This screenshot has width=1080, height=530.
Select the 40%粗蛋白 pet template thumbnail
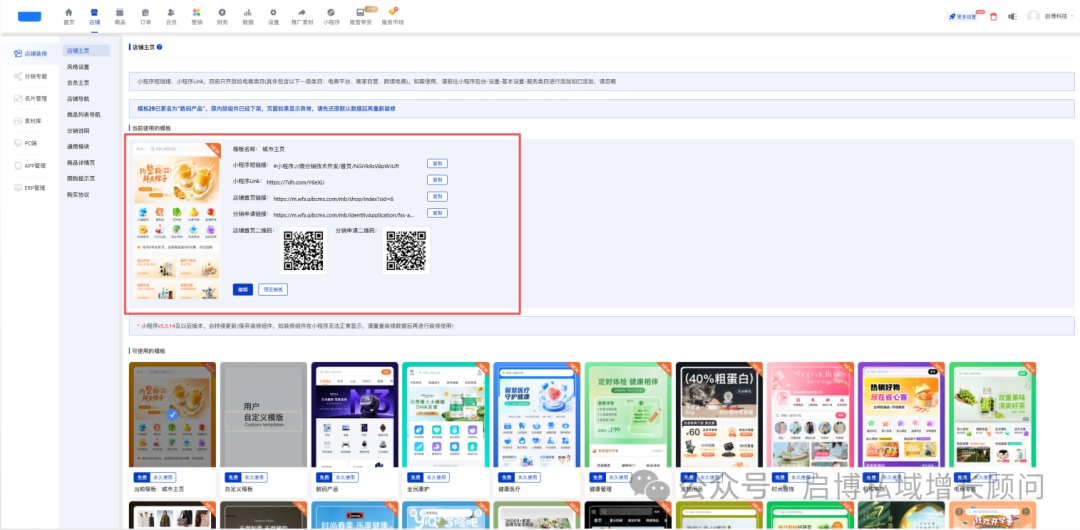pyautogui.click(x=719, y=415)
